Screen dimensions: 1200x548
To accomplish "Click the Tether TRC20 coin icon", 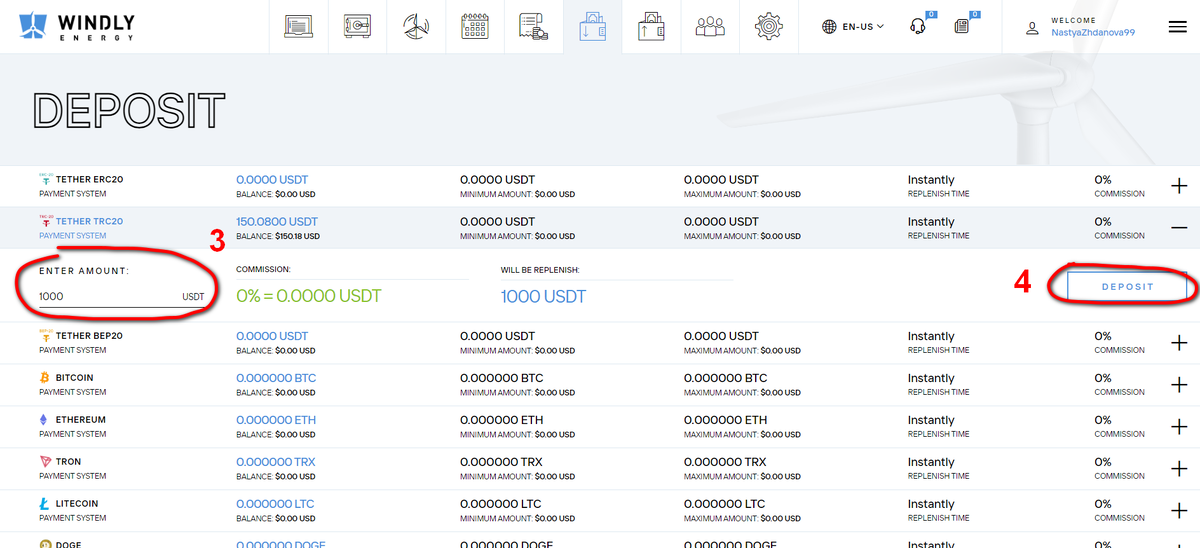I will (x=45, y=221).
